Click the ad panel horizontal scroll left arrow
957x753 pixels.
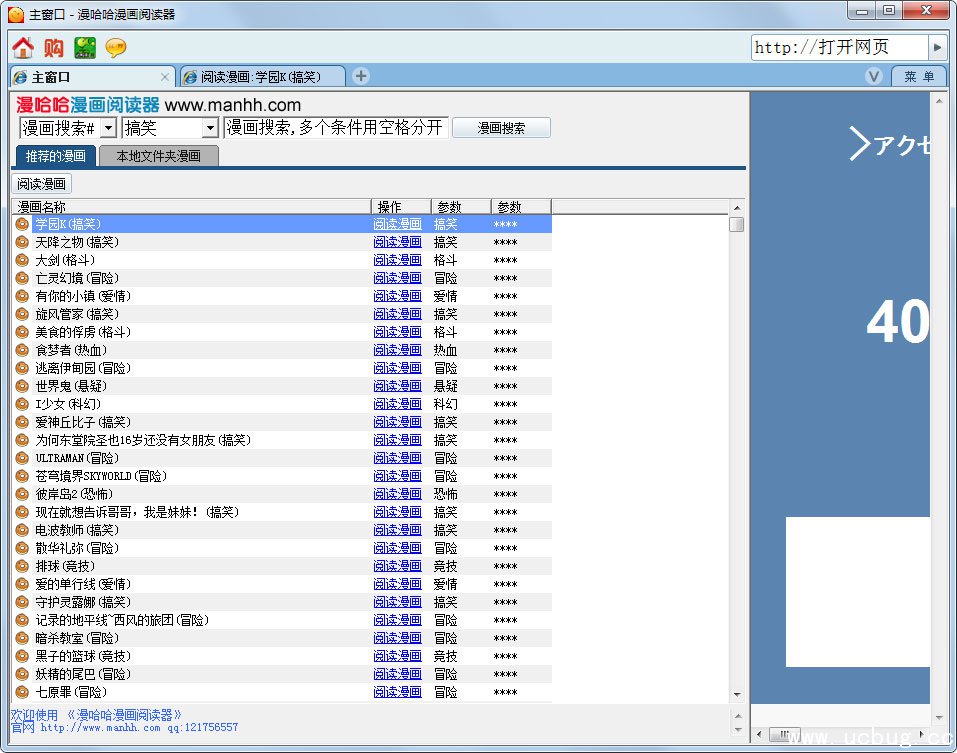tap(759, 734)
